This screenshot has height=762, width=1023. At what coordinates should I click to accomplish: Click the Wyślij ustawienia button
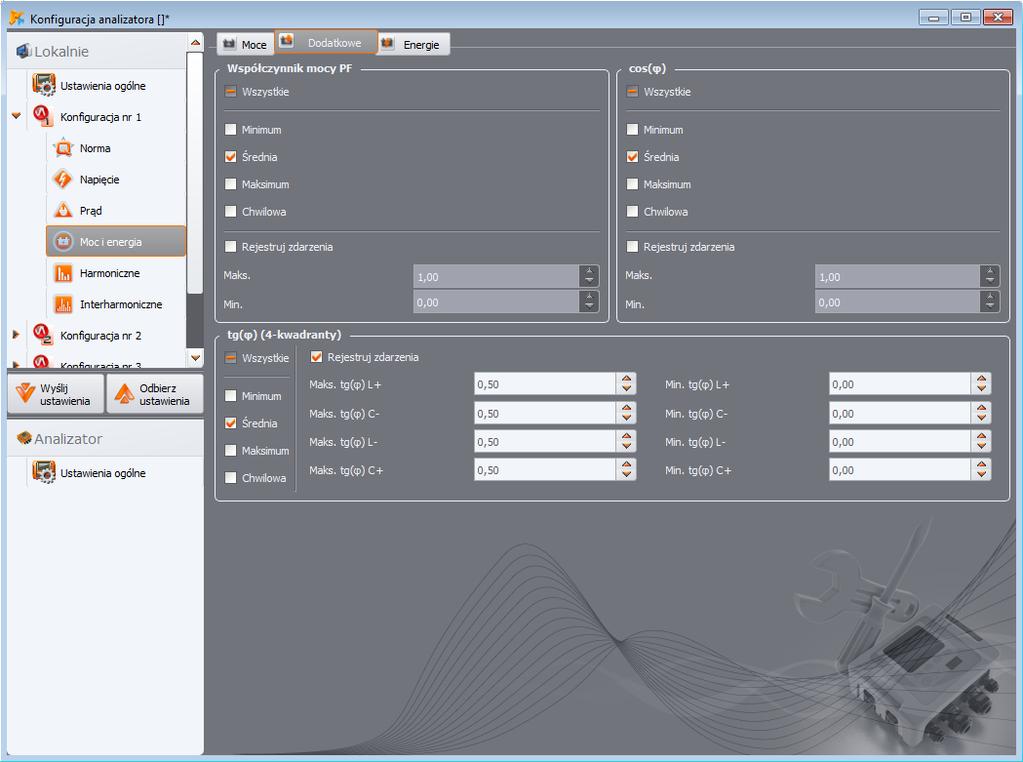click(x=55, y=393)
